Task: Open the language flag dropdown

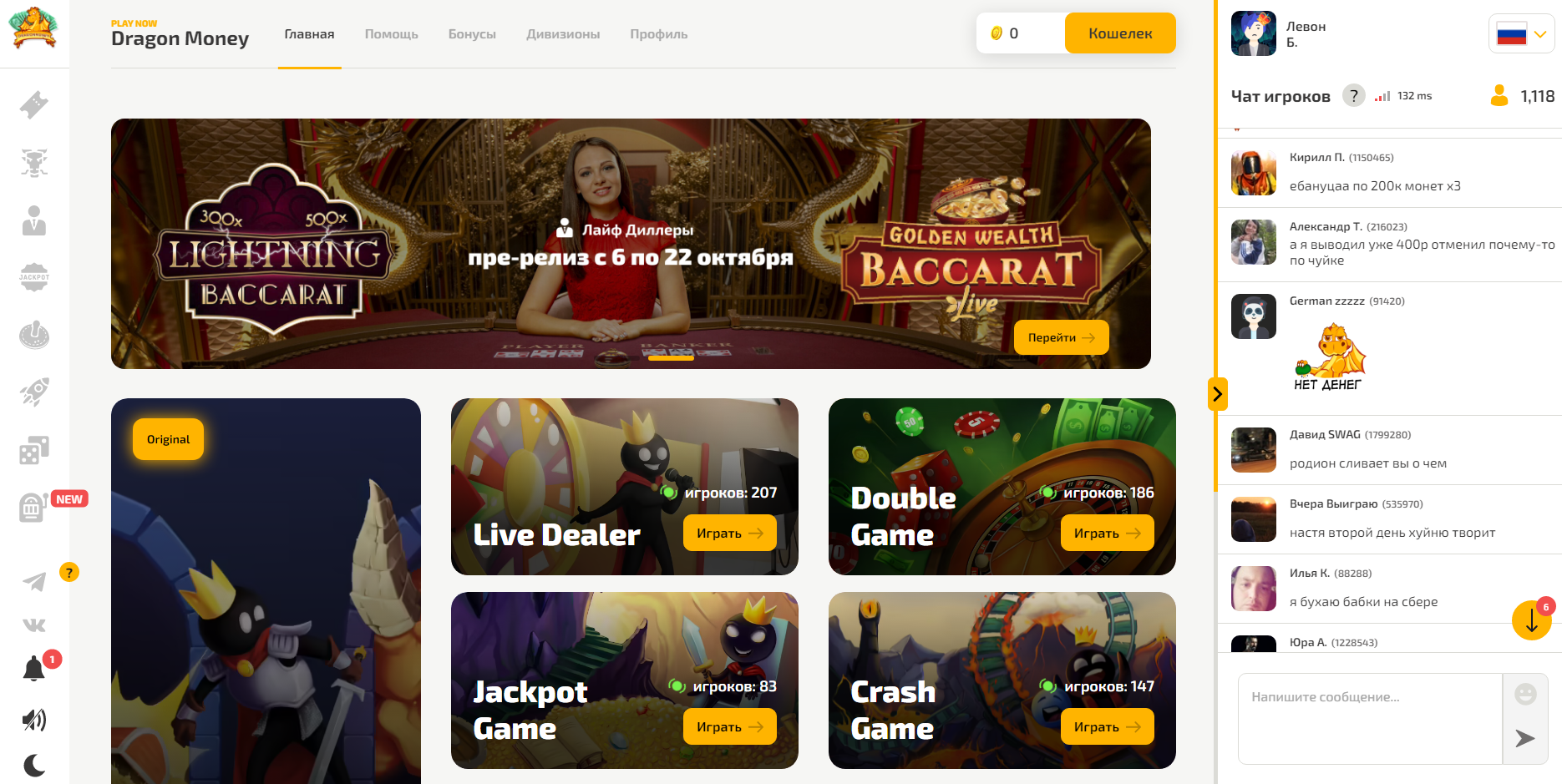Action: (x=1522, y=34)
